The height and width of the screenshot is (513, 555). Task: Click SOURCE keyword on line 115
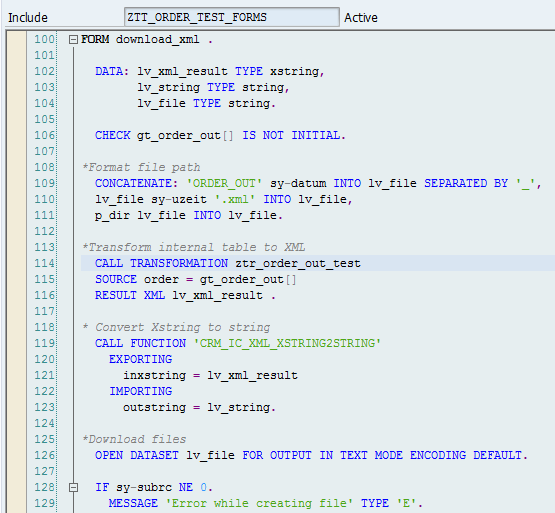pyautogui.click(x=116, y=279)
